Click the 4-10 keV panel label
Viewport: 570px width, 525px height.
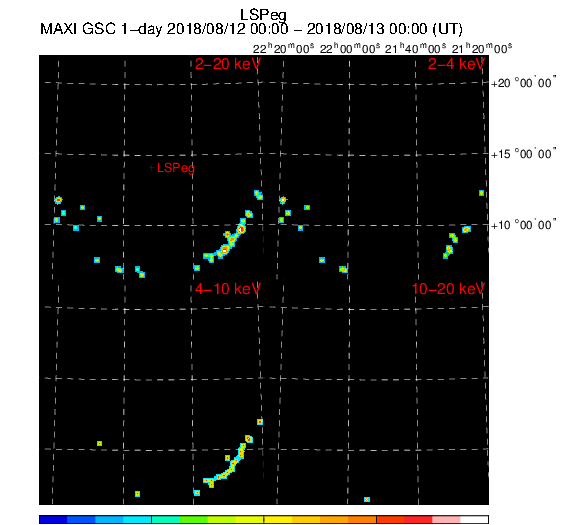coord(228,289)
